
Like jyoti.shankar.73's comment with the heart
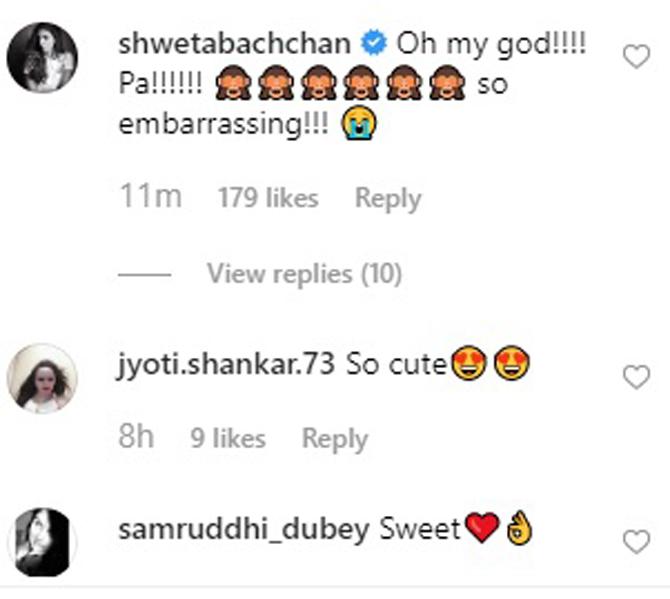[x=636, y=377]
